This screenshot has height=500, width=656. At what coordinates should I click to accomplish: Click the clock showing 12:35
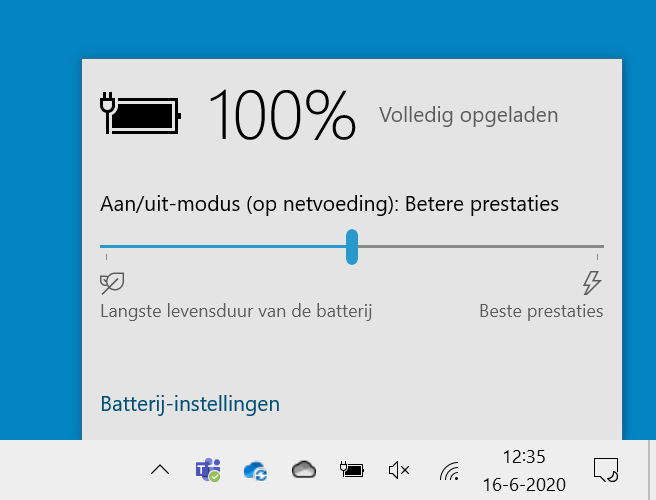524,457
